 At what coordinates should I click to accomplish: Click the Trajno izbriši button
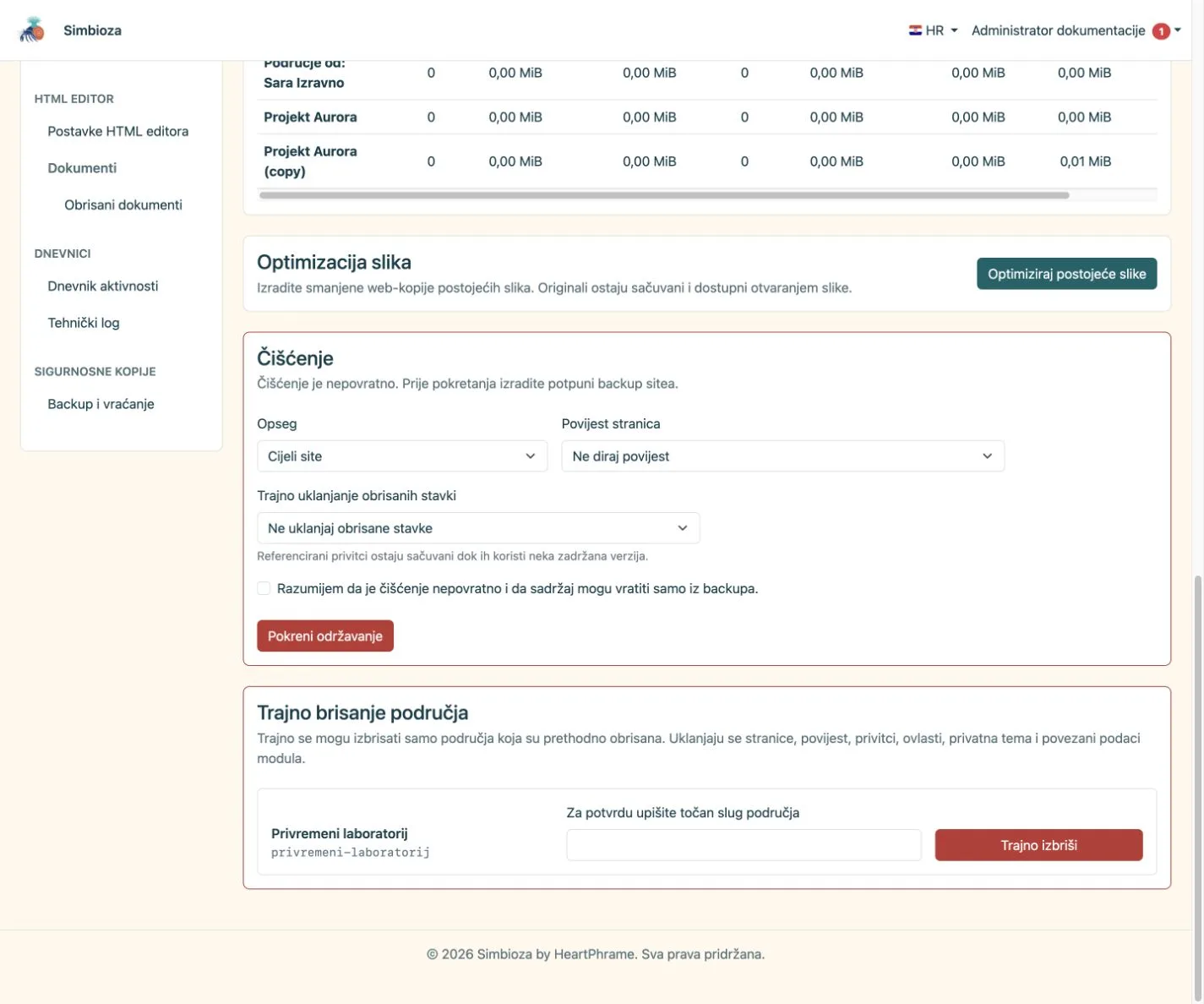[x=1038, y=845]
